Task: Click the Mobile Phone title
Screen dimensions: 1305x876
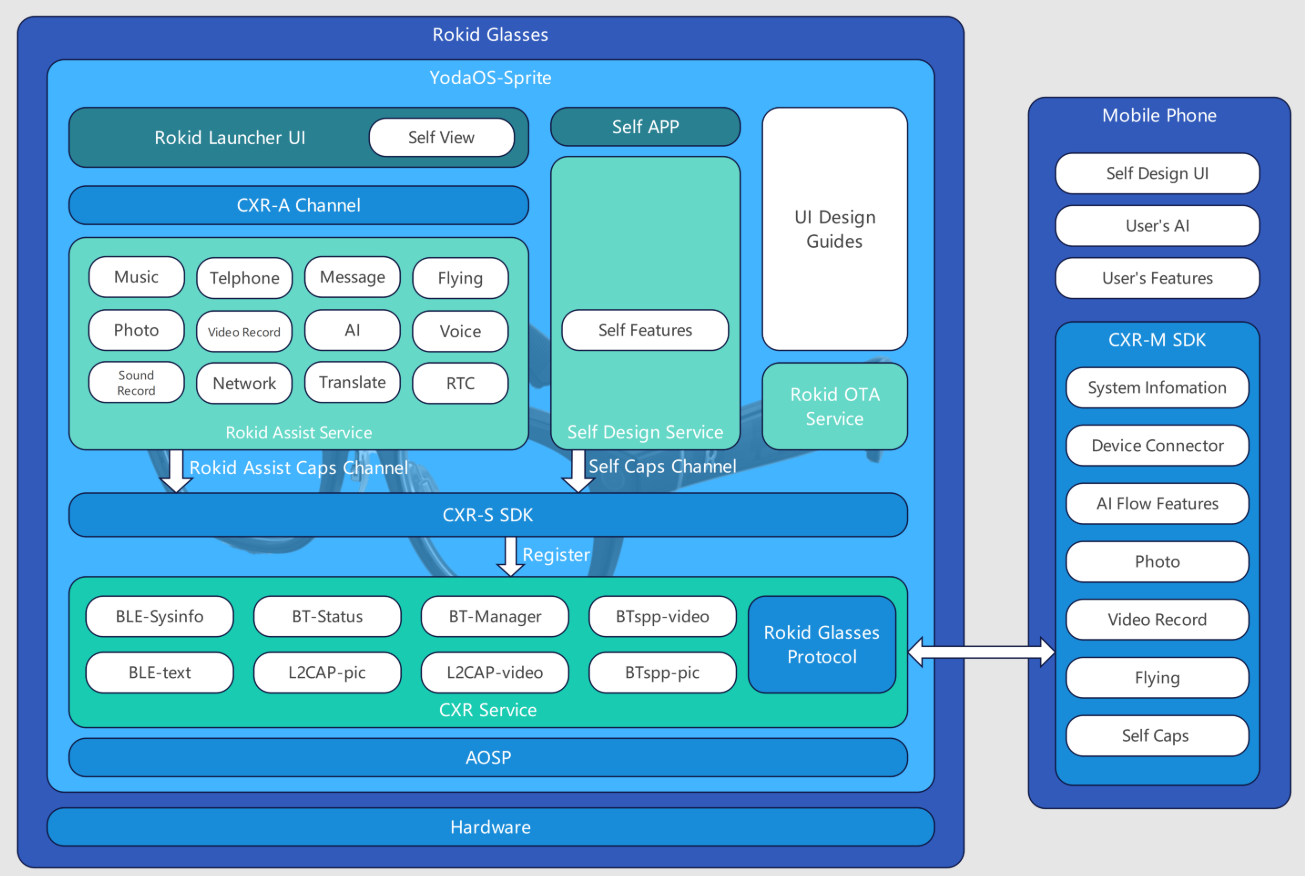Action: click(x=1159, y=115)
